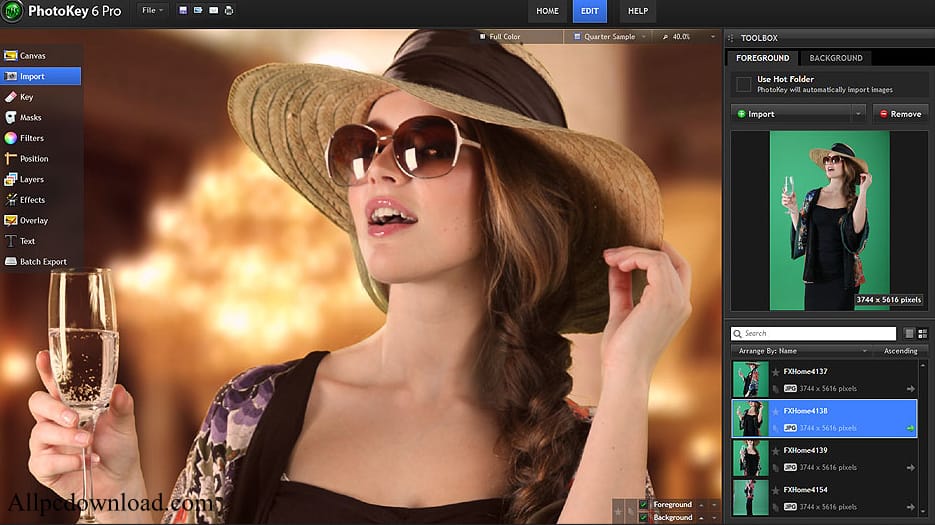
Task: Click the save project icon in top toolbar
Action: pos(183,10)
